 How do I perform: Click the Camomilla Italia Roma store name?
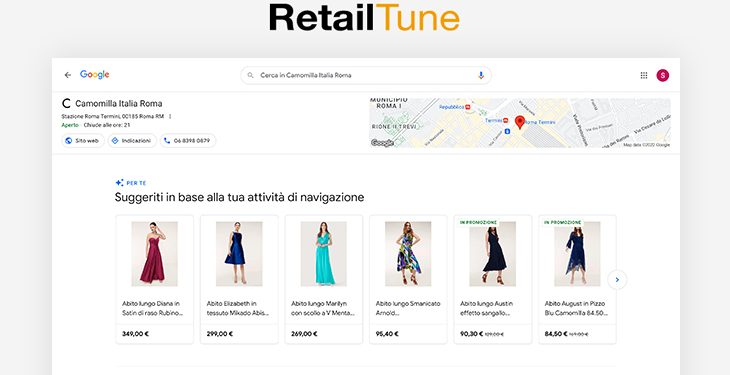click(119, 103)
